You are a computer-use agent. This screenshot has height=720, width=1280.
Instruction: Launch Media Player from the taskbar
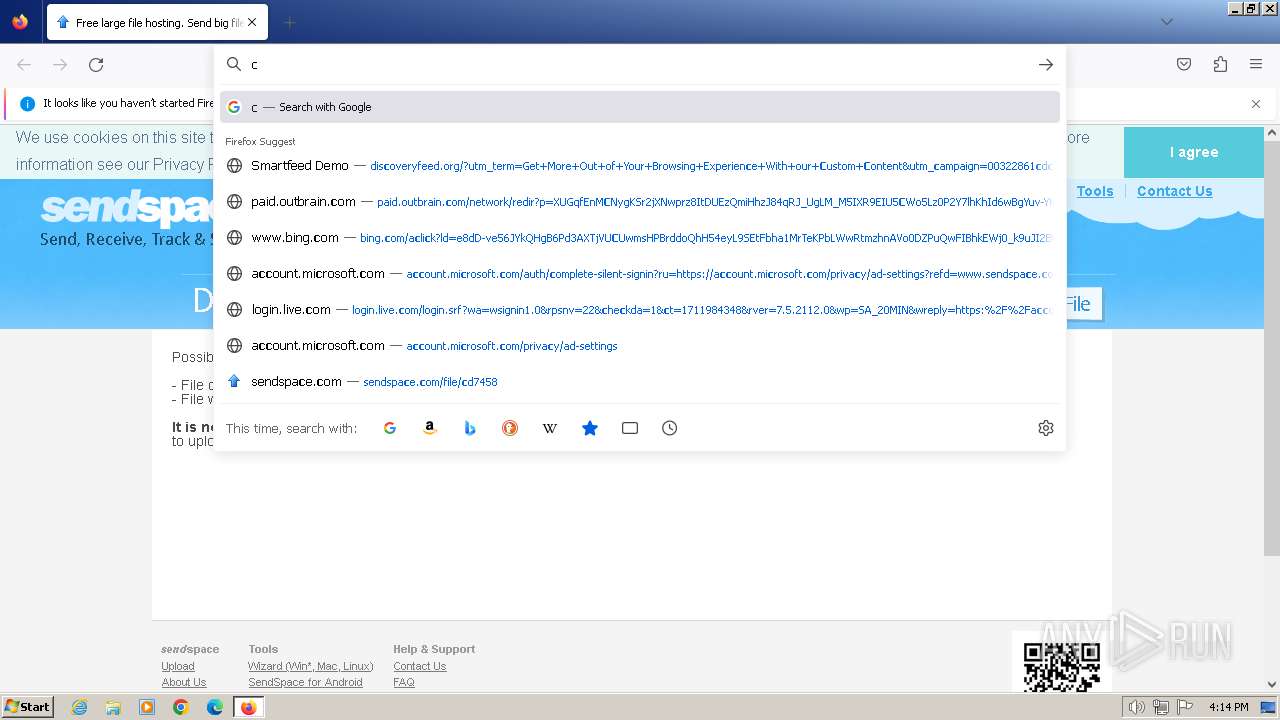[147, 707]
